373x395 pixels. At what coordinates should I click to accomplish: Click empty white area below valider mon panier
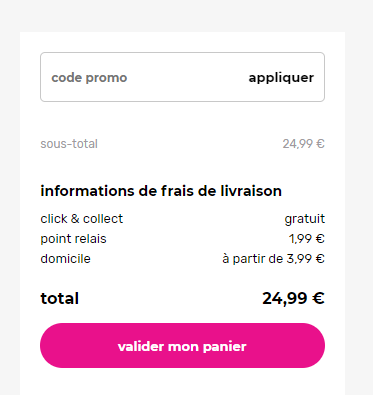pos(182,383)
